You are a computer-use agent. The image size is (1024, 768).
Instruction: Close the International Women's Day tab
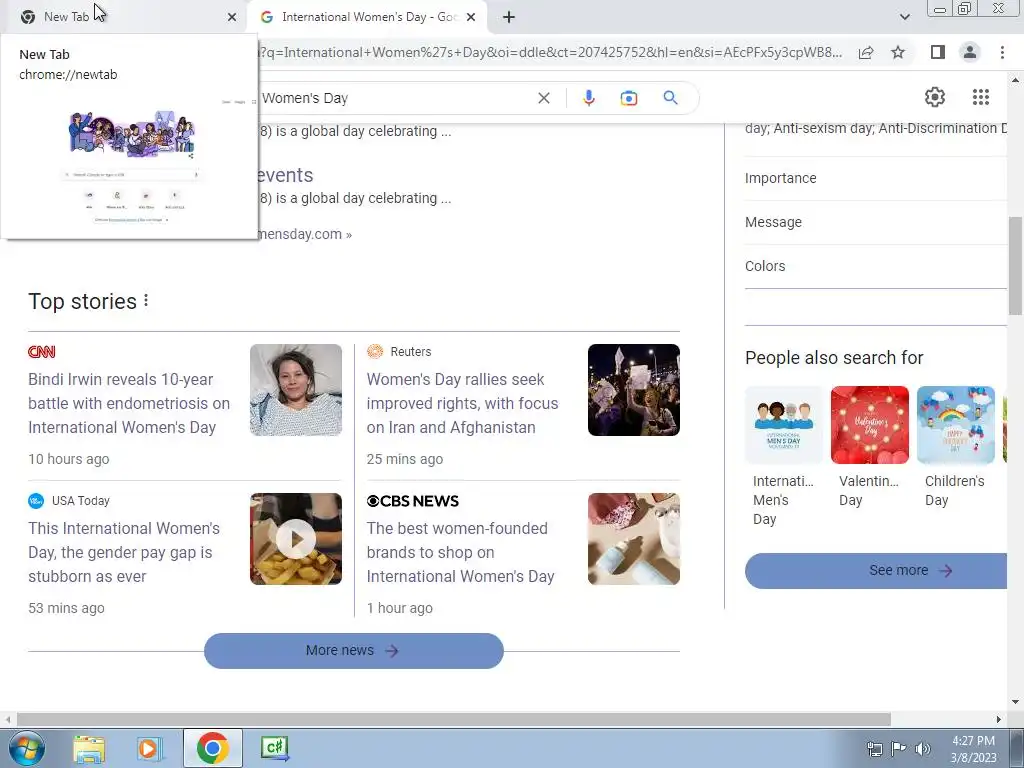[x=471, y=18]
